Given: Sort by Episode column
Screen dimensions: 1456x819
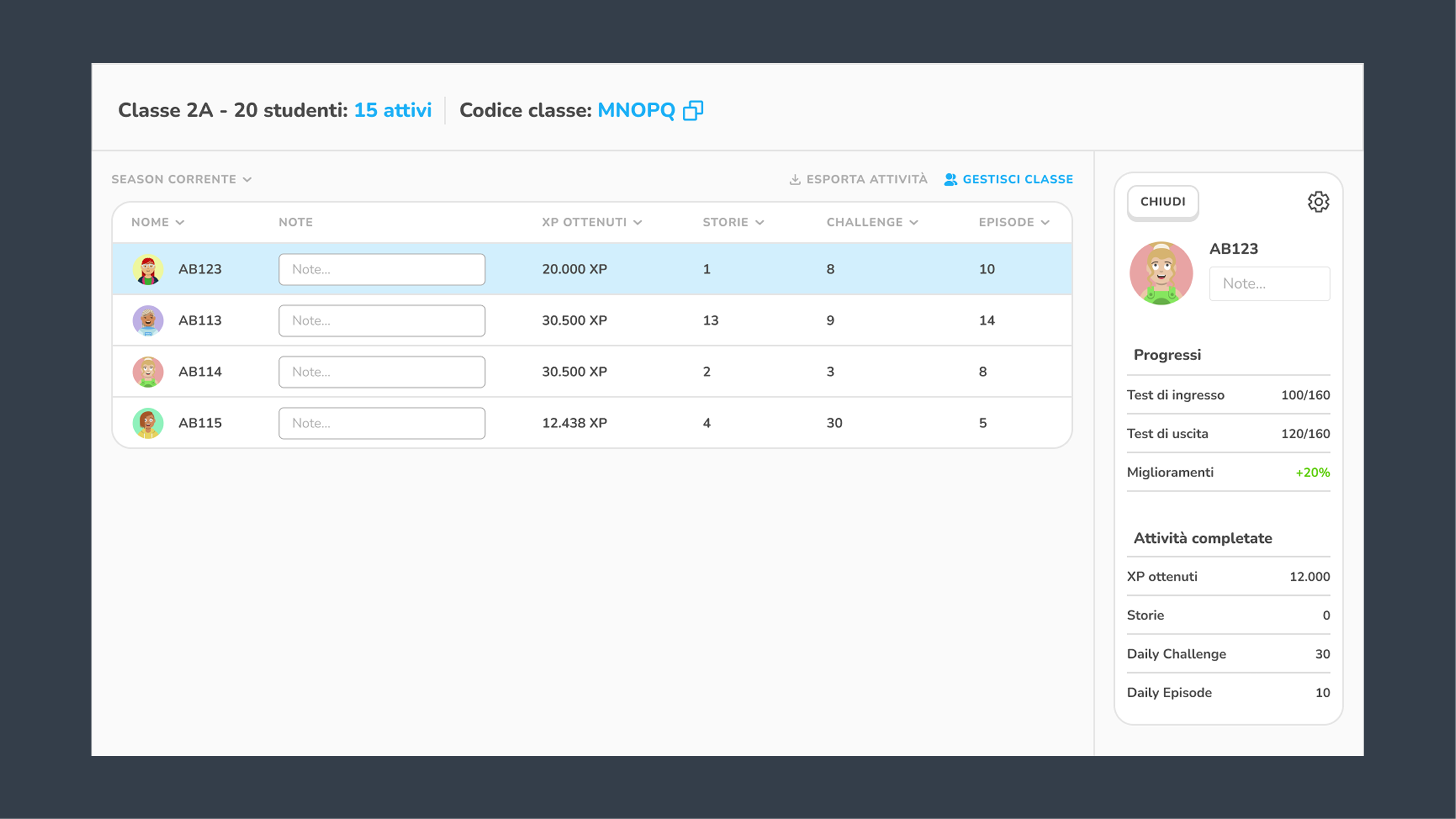Looking at the screenshot, I should coord(1014,222).
